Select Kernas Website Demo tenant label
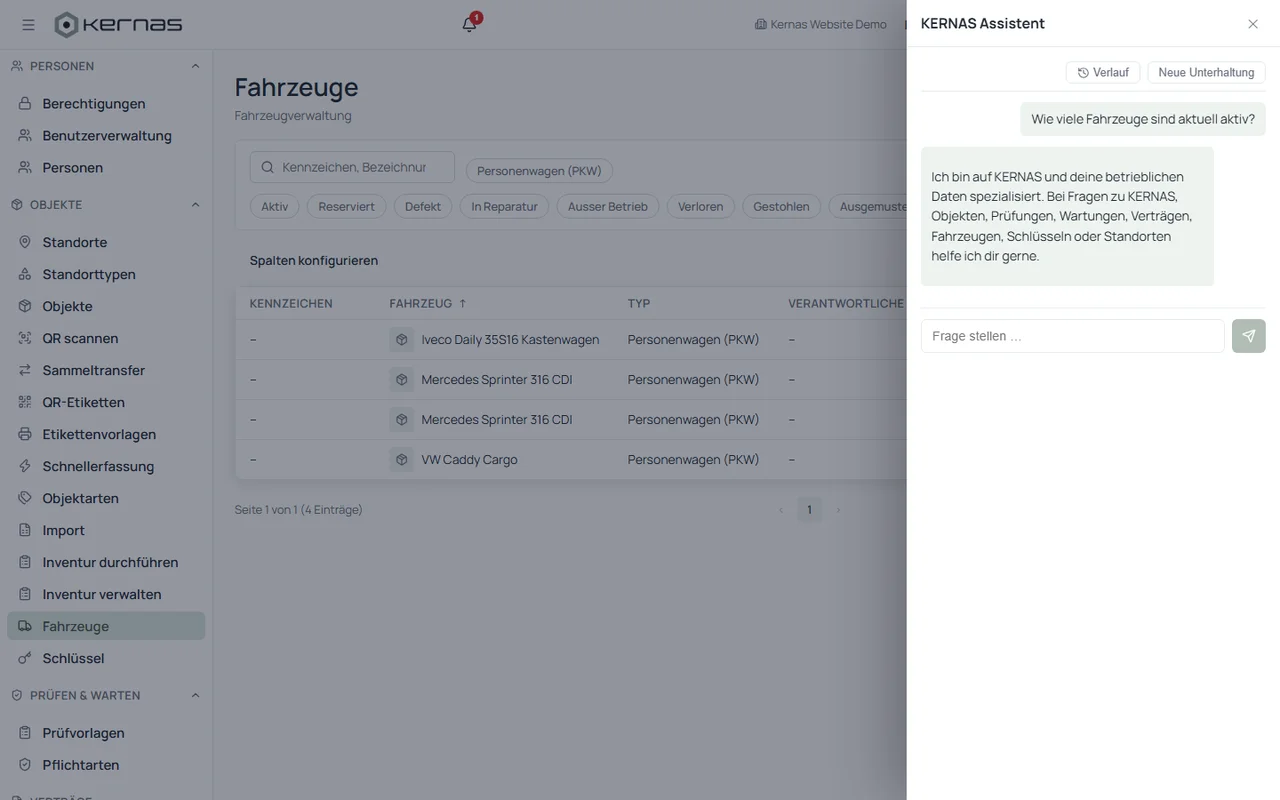Screen dimensions: 1280x800 [828, 24]
